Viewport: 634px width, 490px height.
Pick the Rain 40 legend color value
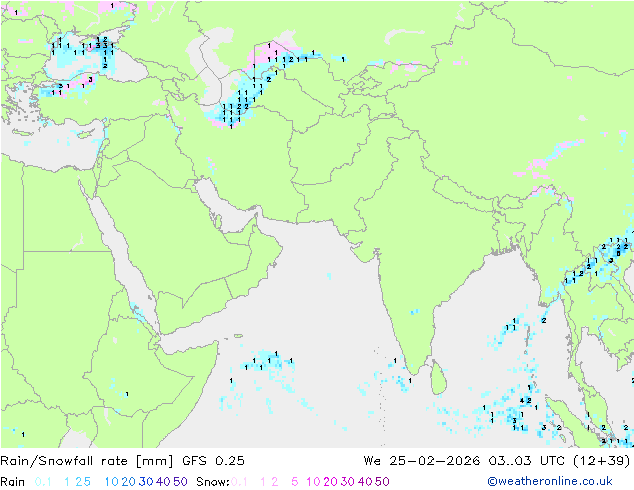tap(163, 482)
